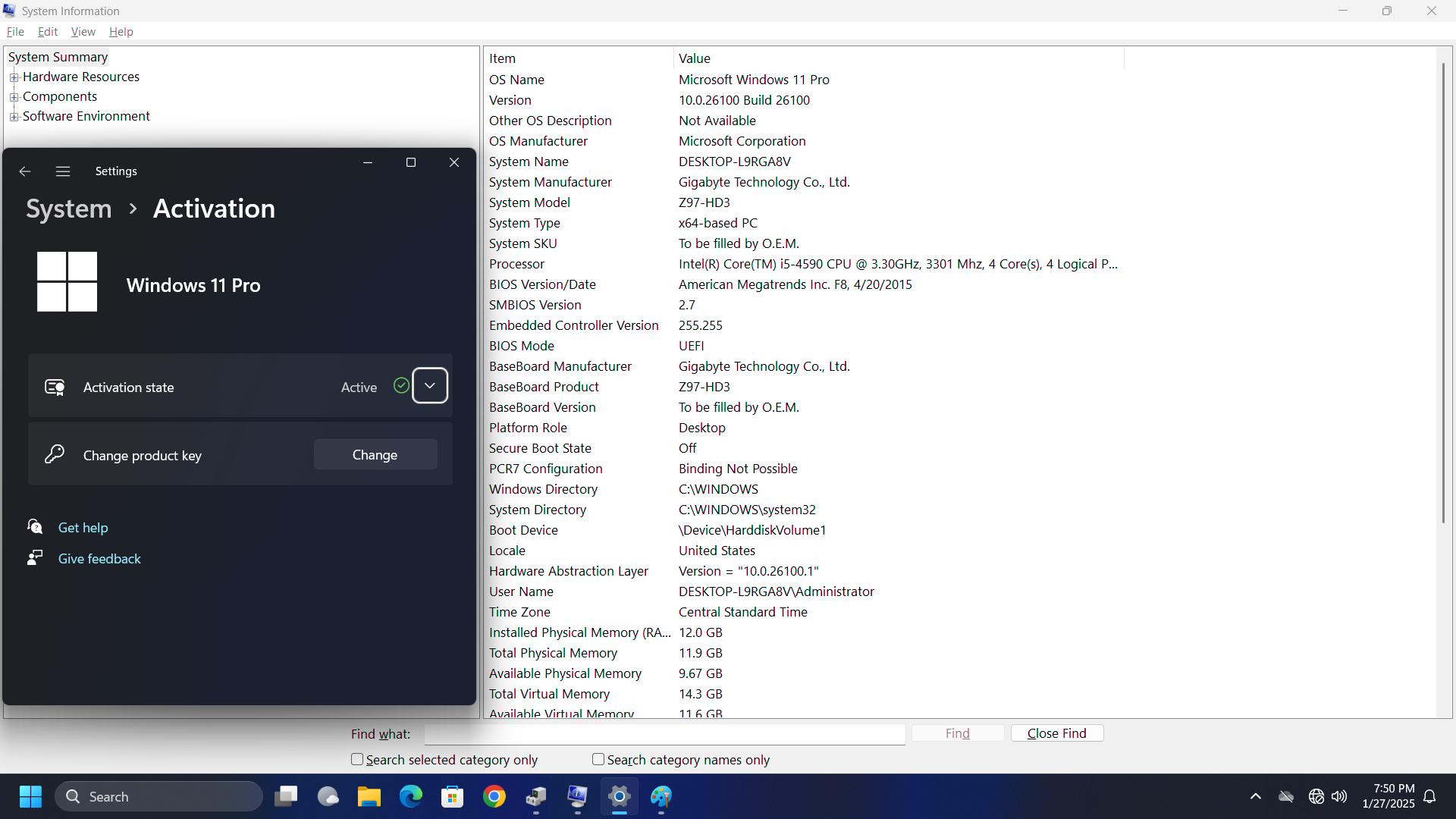This screenshot has width=1456, height=819.
Task: Click the 'Binding Not Possible' value
Action: coord(738,469)
